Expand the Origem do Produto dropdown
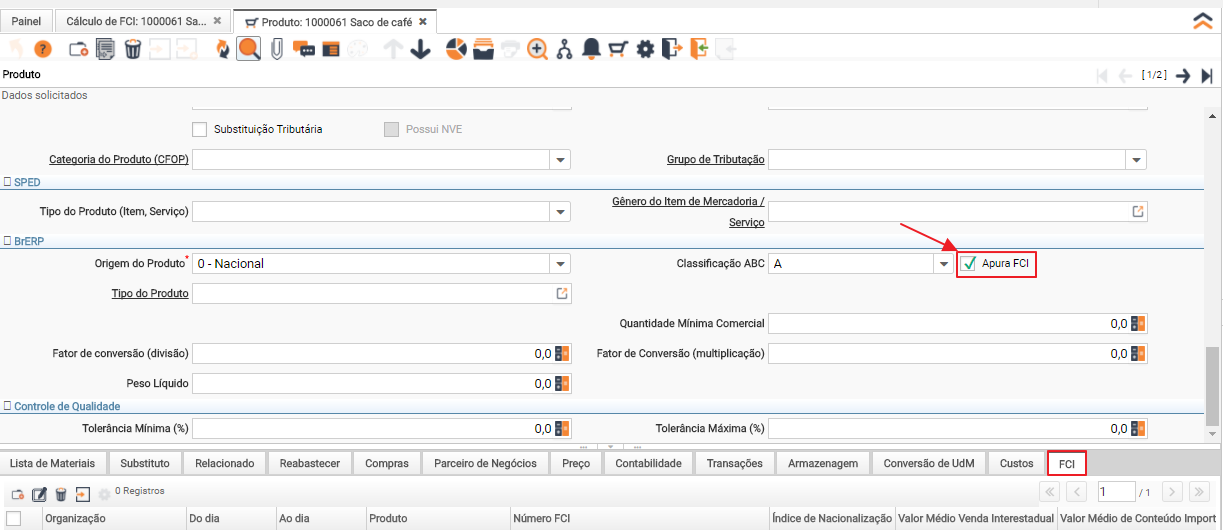 click(x=560, y=264)
